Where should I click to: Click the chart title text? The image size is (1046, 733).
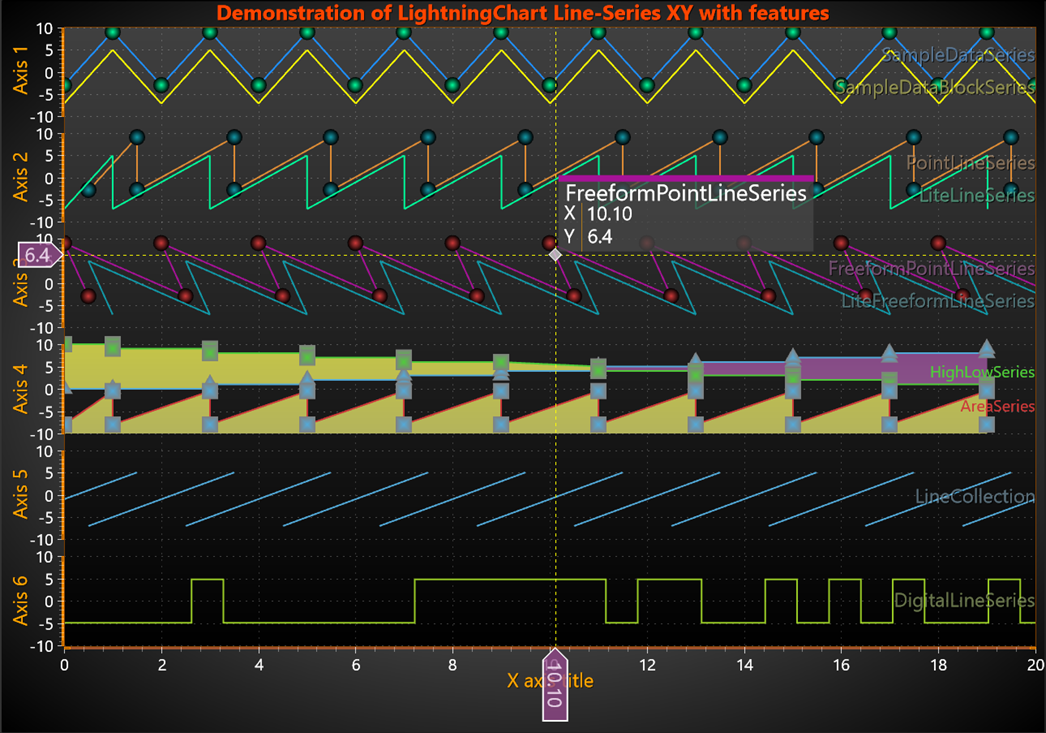523,13
